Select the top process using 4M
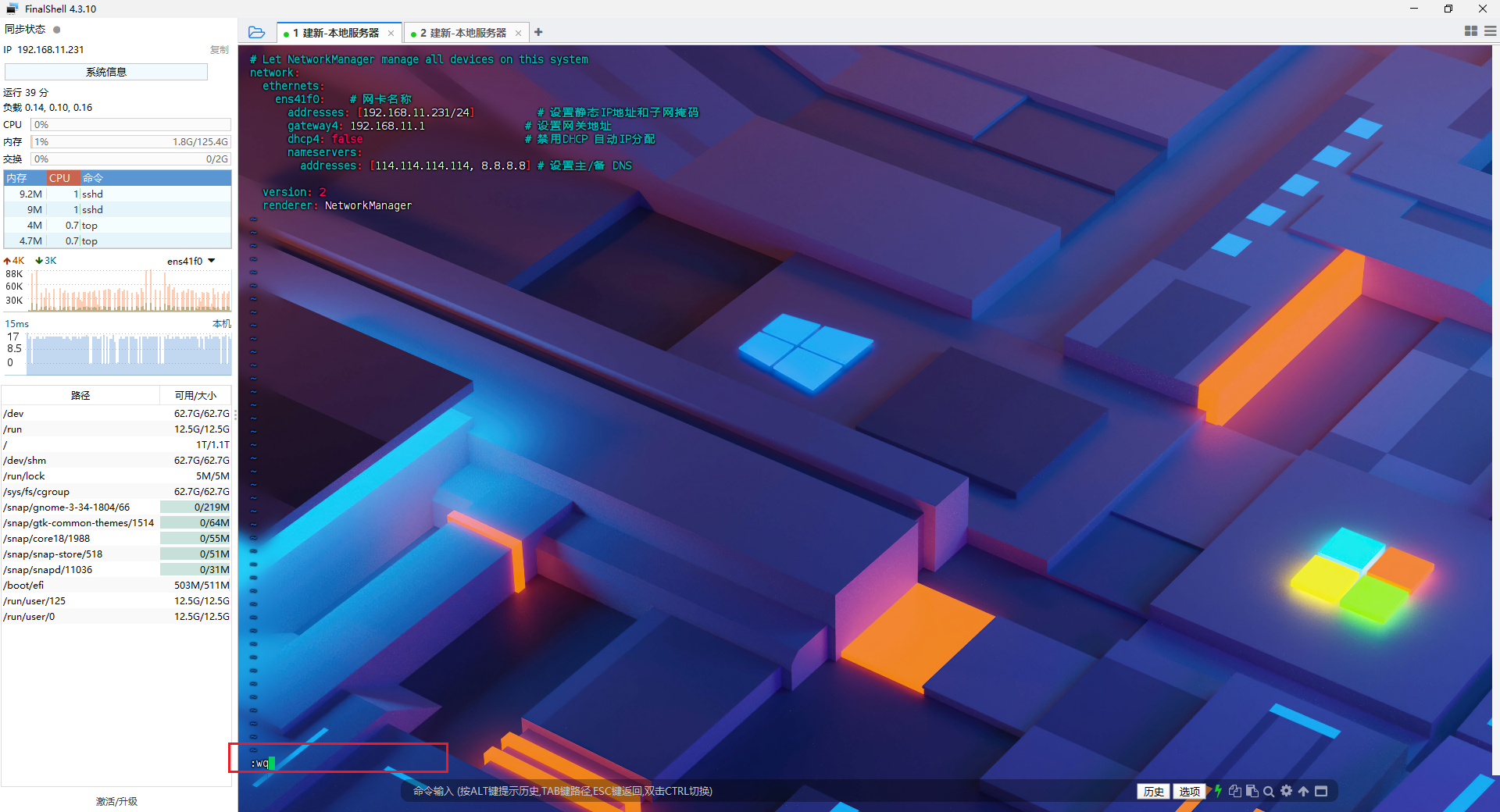 [117, 226]
